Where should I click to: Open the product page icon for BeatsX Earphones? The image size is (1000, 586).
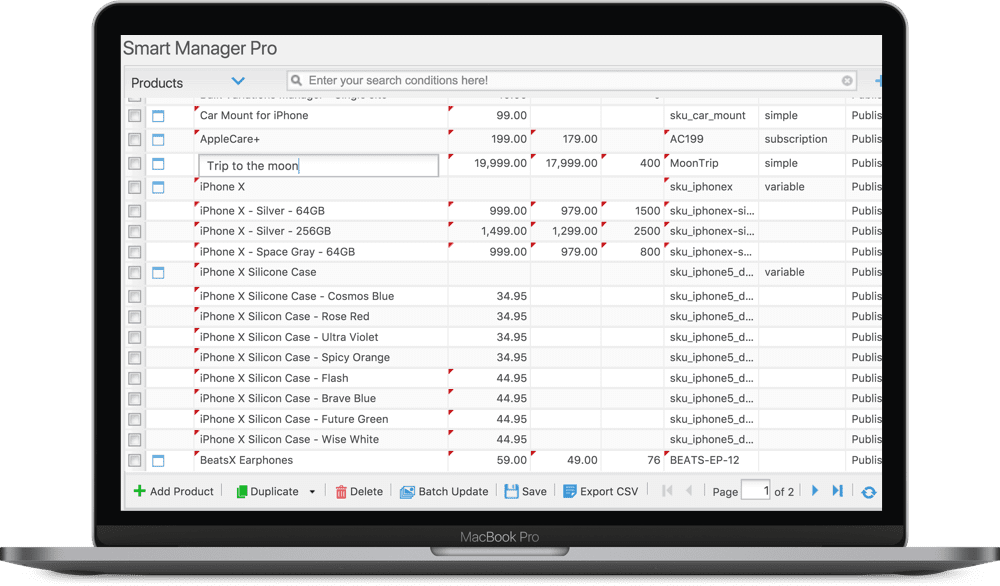click(158, 460)
